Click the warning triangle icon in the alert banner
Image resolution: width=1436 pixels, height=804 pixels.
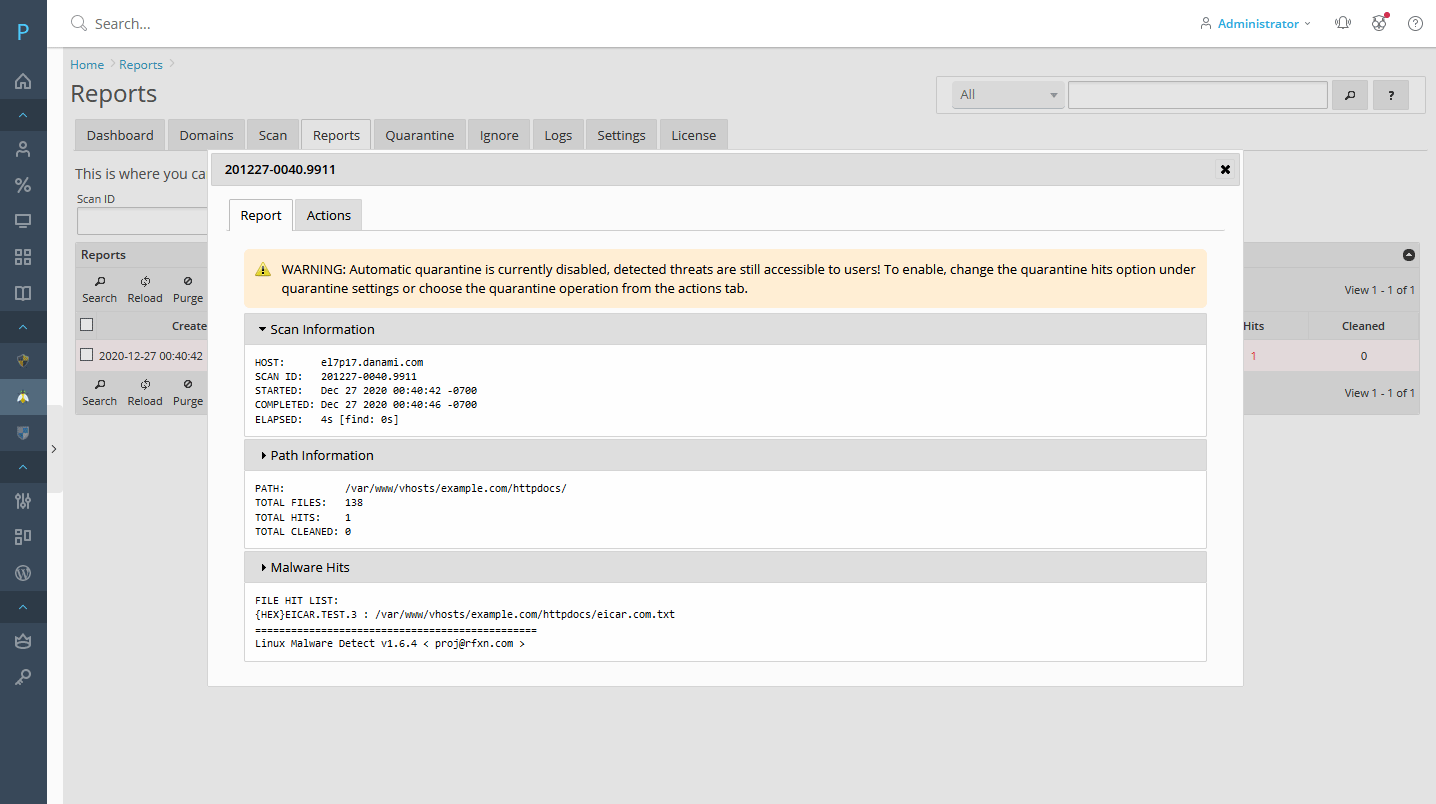(263, 269)
